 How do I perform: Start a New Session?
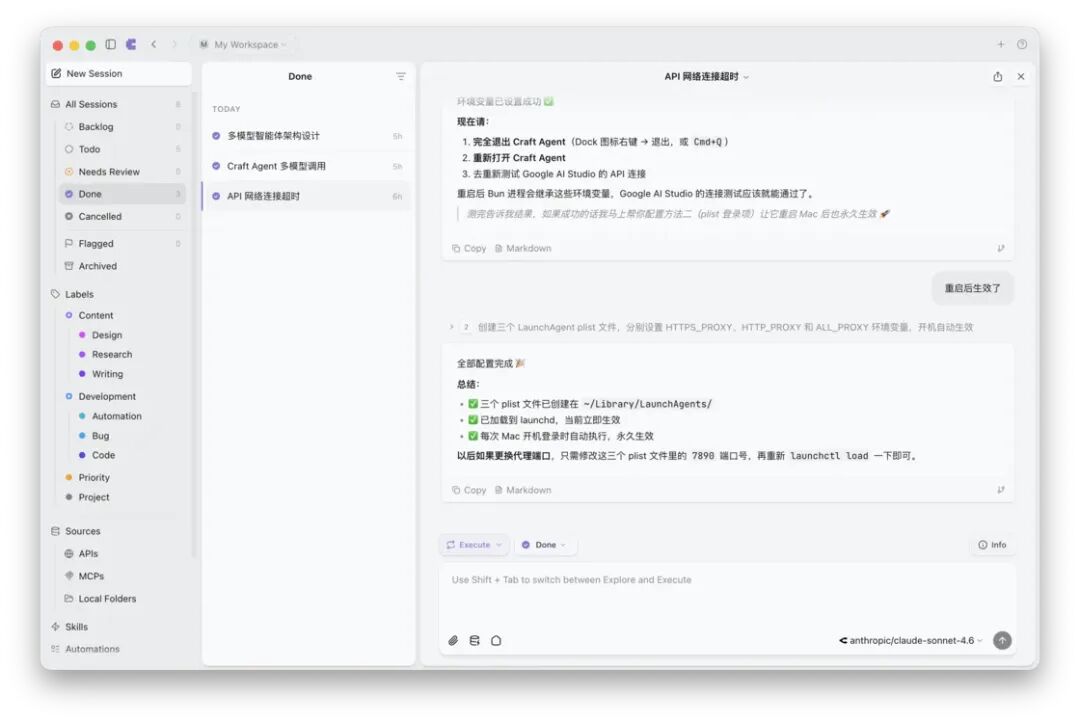tap(118, 74)
